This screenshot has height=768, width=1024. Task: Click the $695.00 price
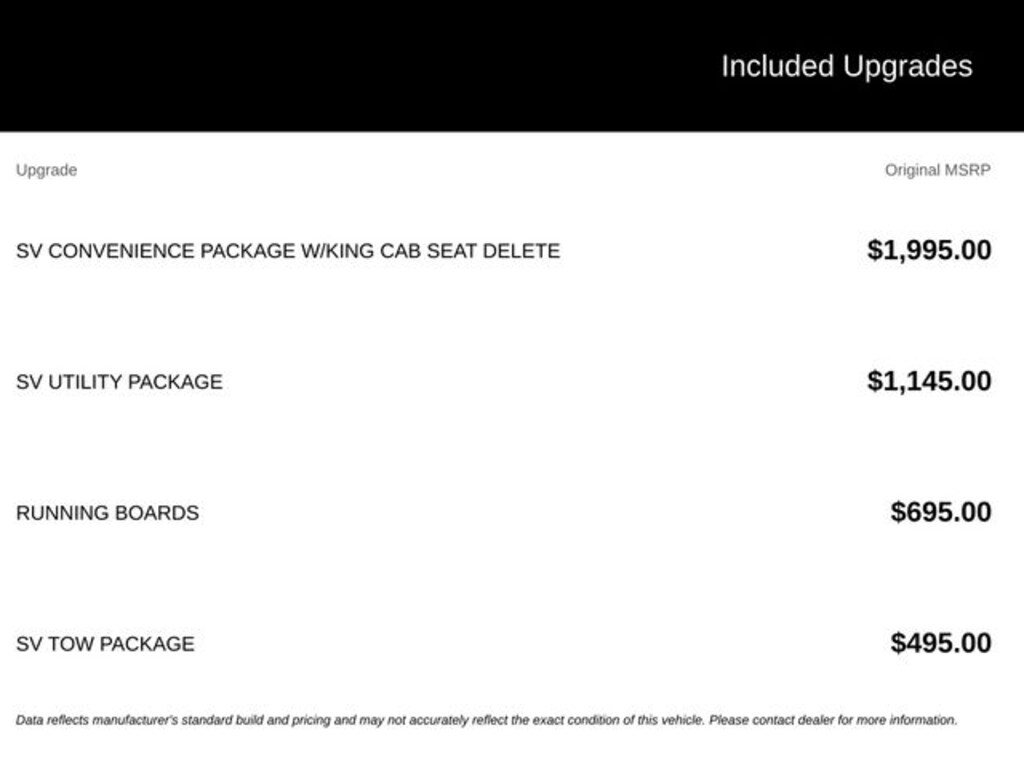940,512
